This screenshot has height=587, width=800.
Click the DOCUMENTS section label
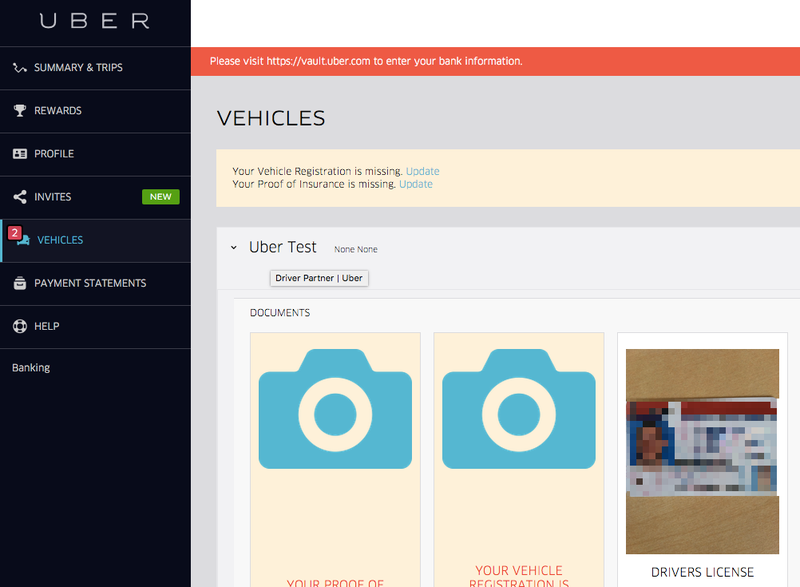tap(280, 313)
